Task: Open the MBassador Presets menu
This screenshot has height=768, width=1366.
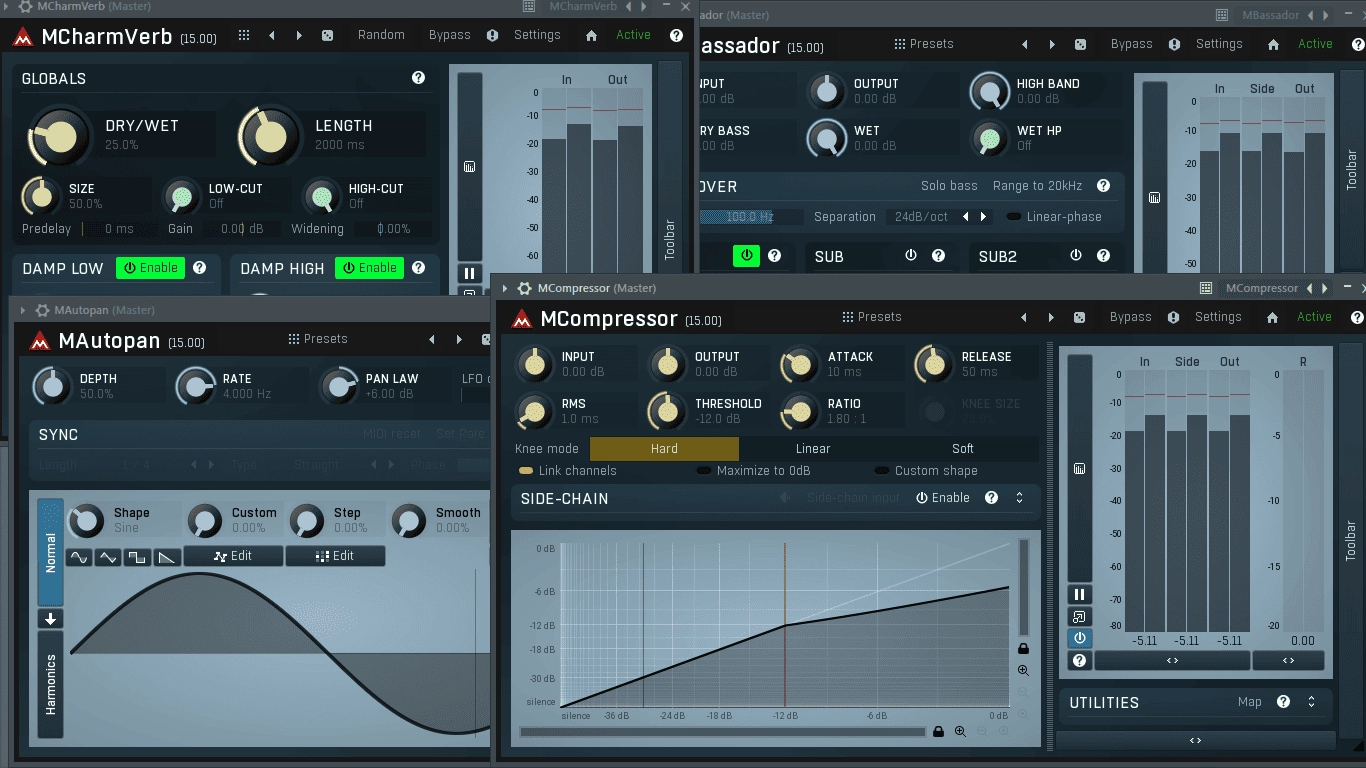Action: click(x=924, y=44)
